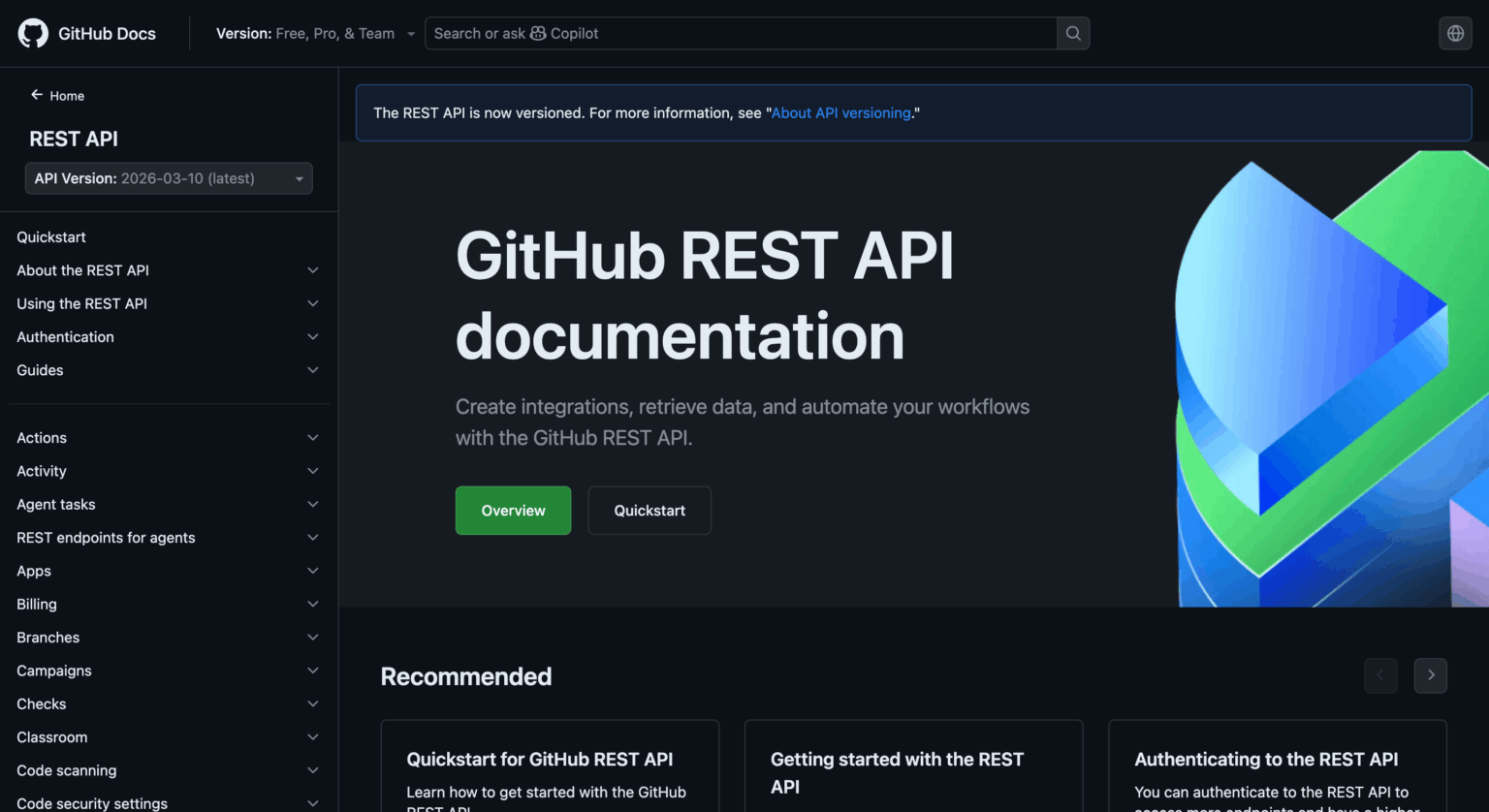Image resolution: width=1489 pixels, height=812 pixels.
Task: Click the GitHub Docs title link
Action: coord(107,33)
